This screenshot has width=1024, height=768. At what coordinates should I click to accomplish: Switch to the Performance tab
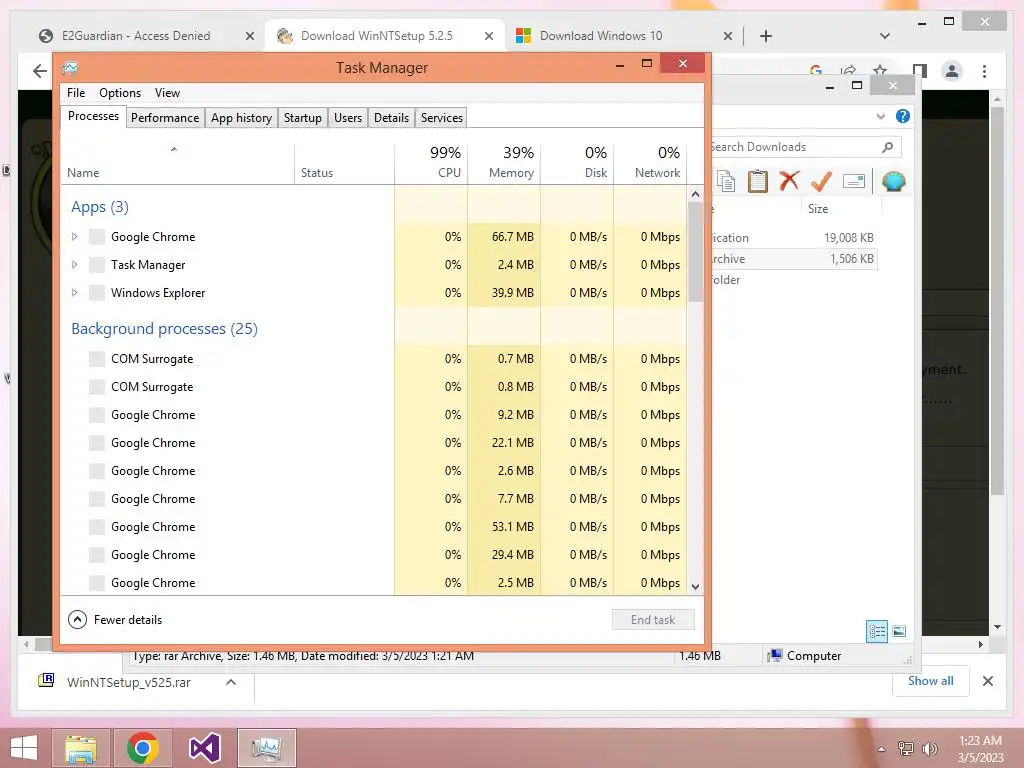165,118
